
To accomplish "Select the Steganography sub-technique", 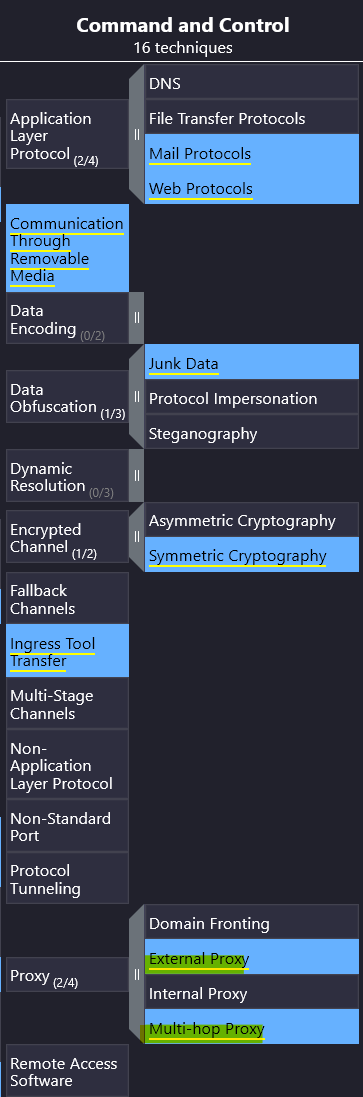I will coord(251,433).
